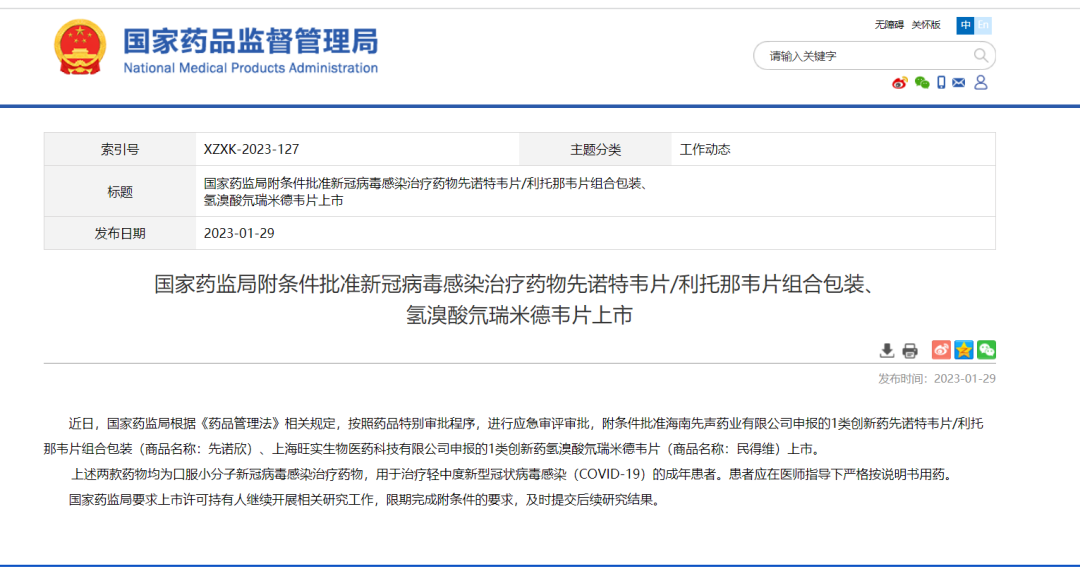1080x569 pixels.
Task: Print the article using the printer icon
Action: click(910, 350)
